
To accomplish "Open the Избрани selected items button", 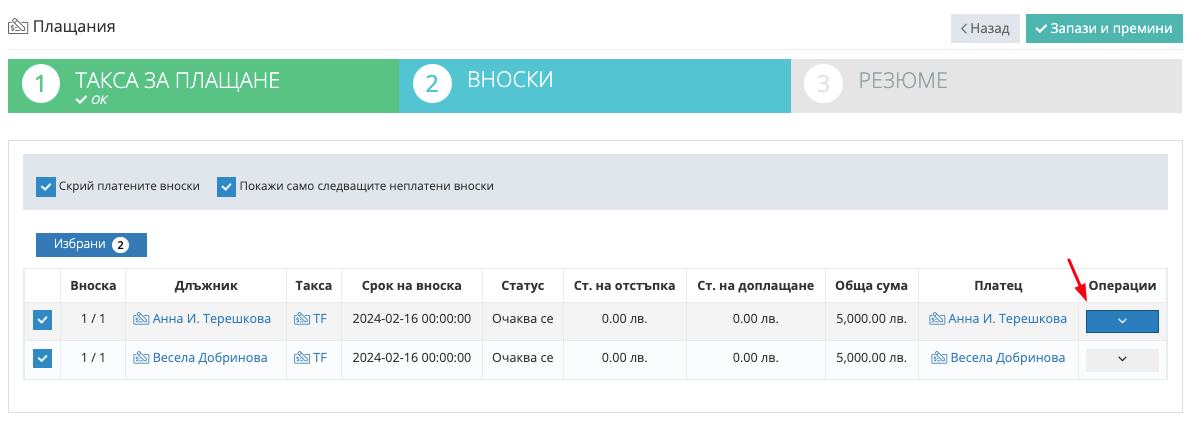I will coord(91,245).
